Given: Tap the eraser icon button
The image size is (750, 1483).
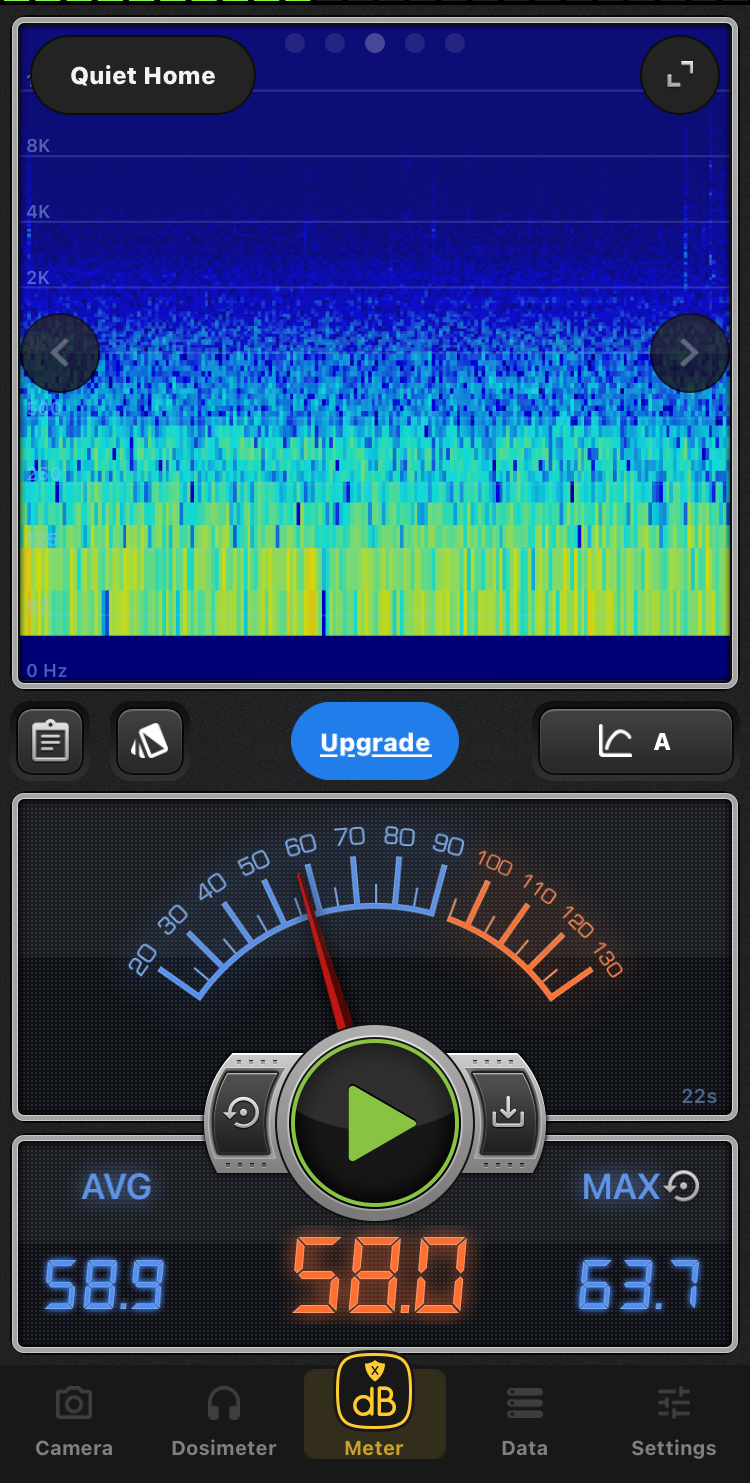Looking at the screenshot, I should (x=150, y=741).
